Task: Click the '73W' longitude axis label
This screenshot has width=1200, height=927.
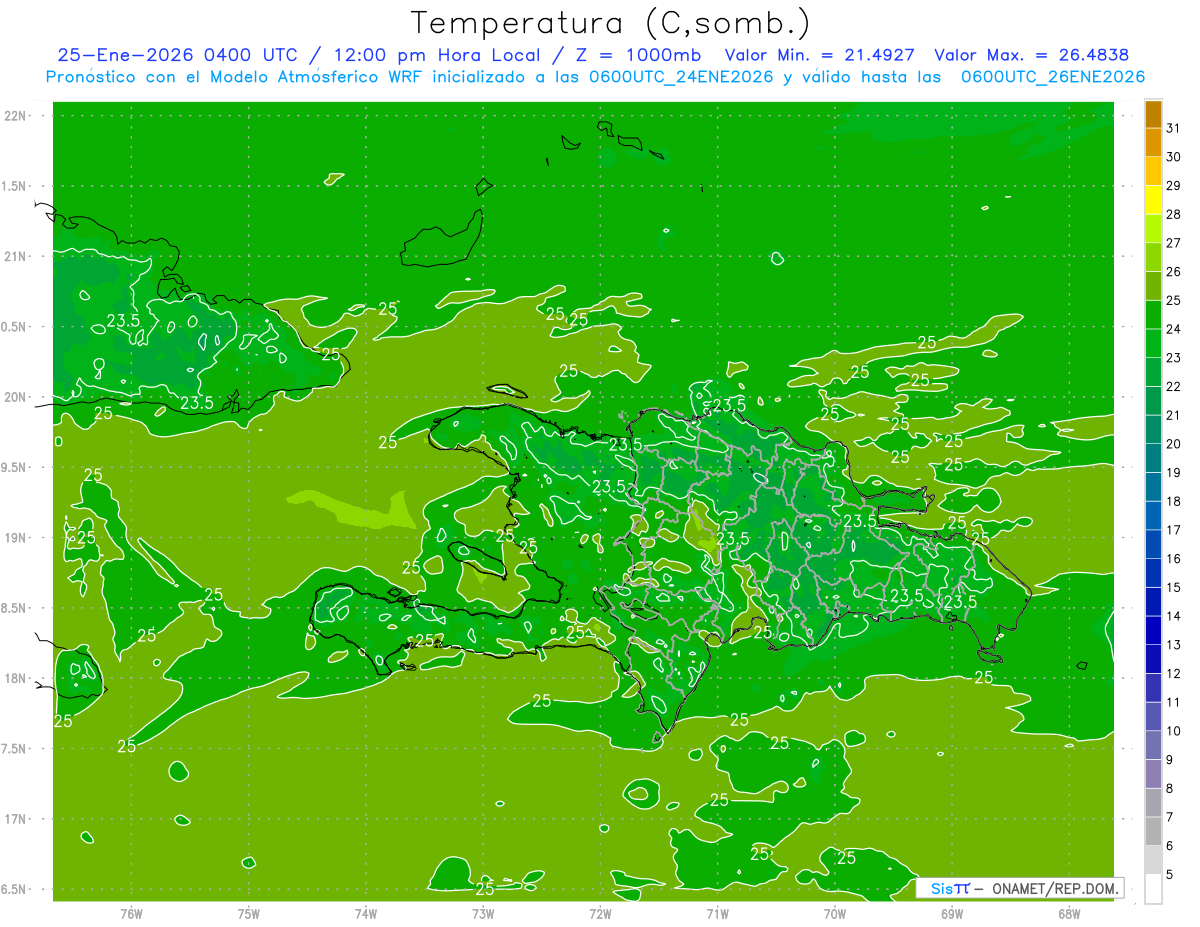Action: tap(483, 913)
